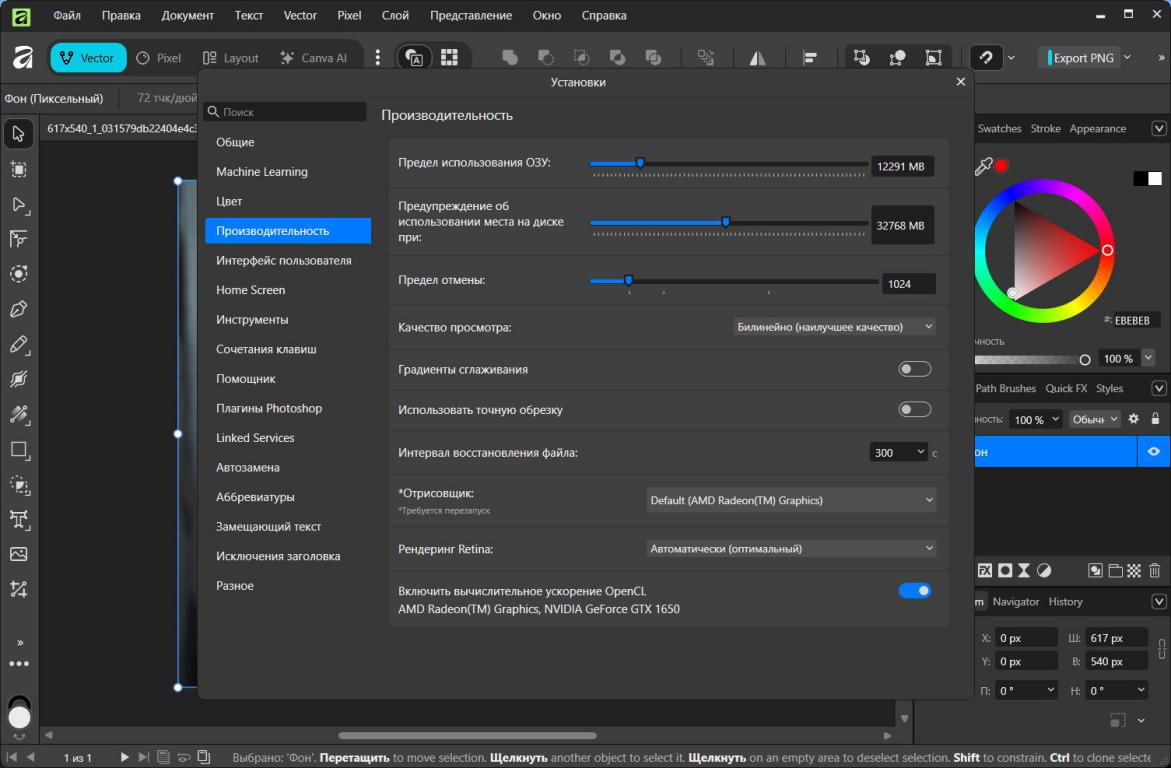Select the Rectangle shape tool

click(x=18, y=449)
